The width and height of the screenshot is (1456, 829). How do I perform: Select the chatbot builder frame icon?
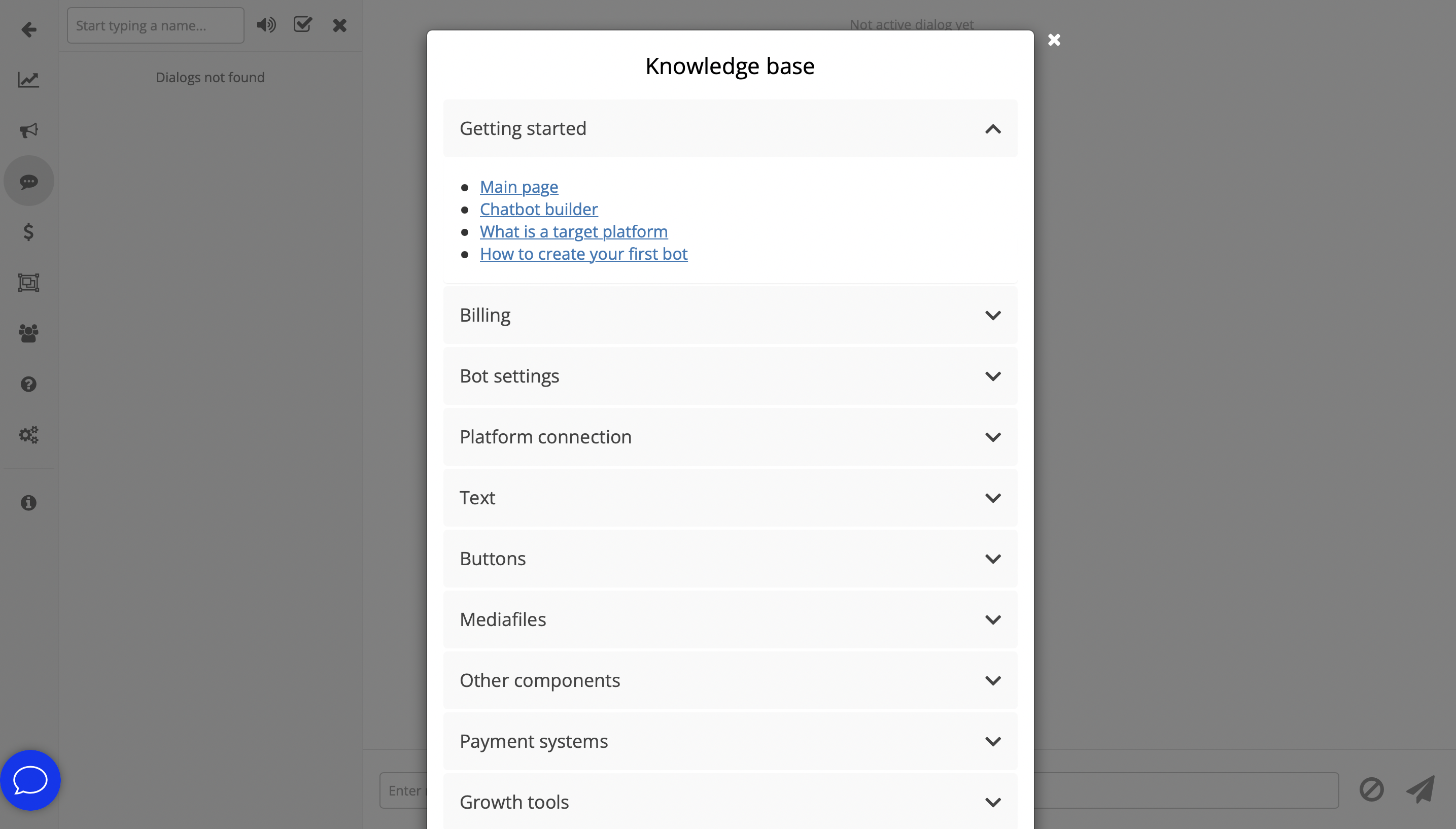pyautogui.click(x=28, y=283)
